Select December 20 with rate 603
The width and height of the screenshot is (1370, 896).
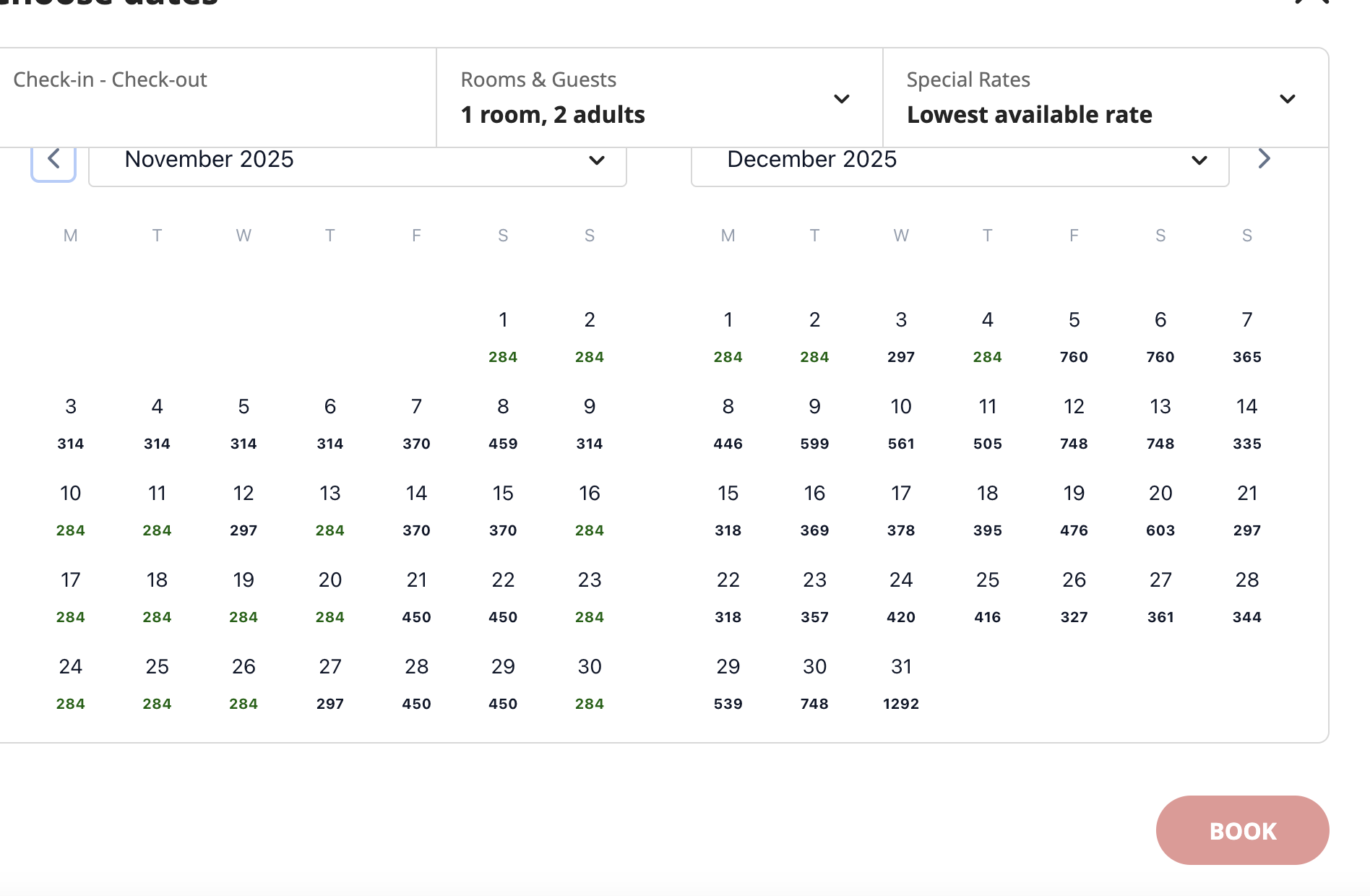point(1160,509)
